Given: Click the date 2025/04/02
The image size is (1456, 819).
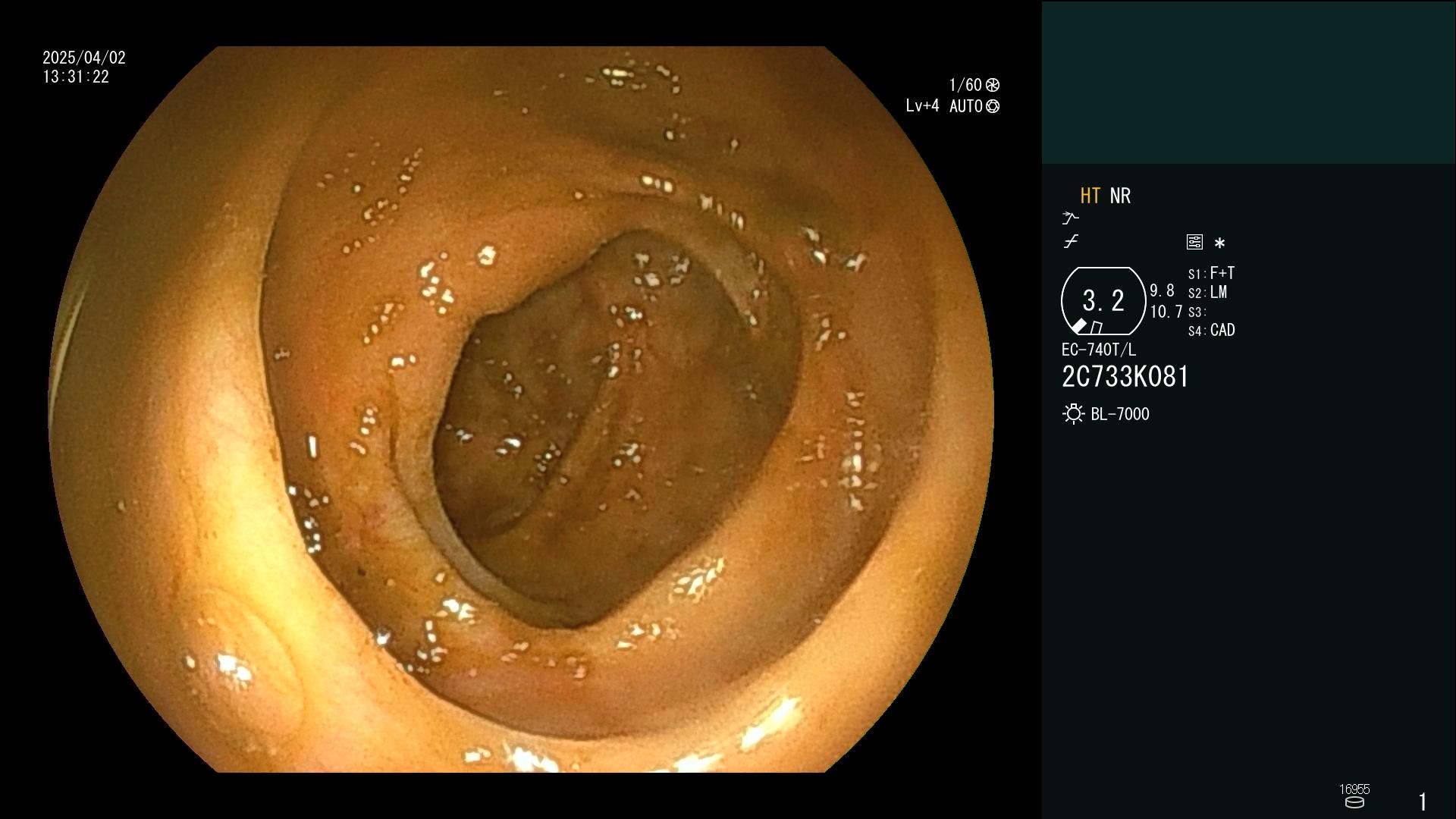Looking at the screenshot, I should (x=84, y=58).
